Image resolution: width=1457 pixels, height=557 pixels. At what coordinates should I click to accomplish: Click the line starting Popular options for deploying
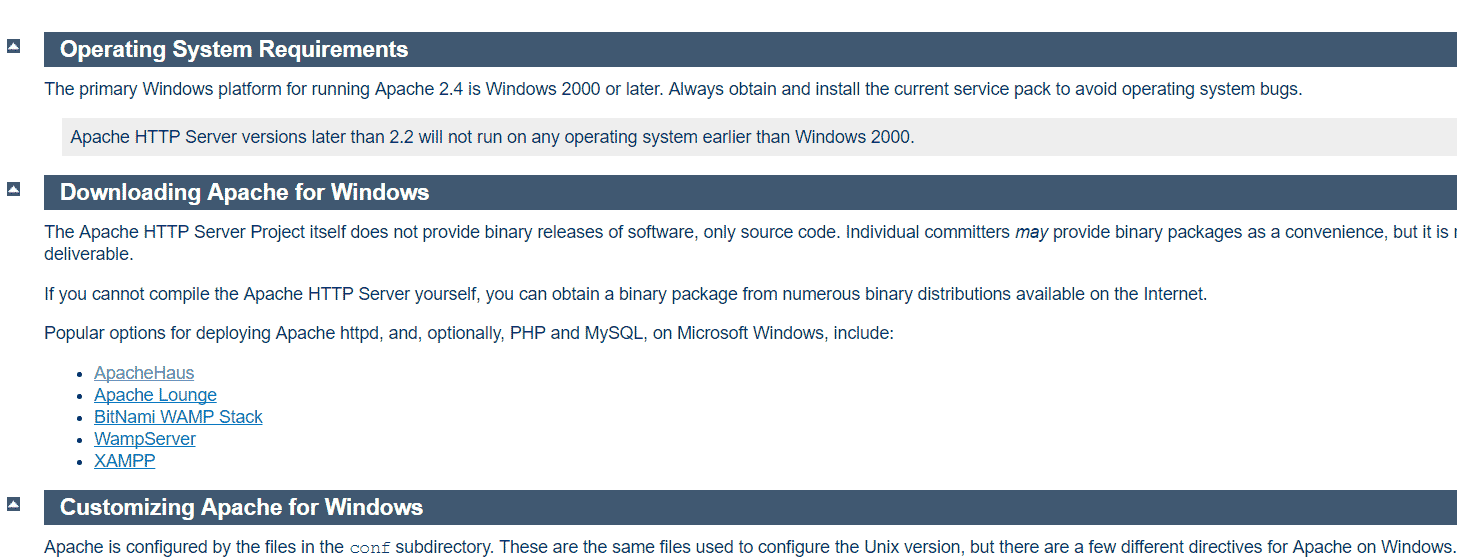coord(468,333)
